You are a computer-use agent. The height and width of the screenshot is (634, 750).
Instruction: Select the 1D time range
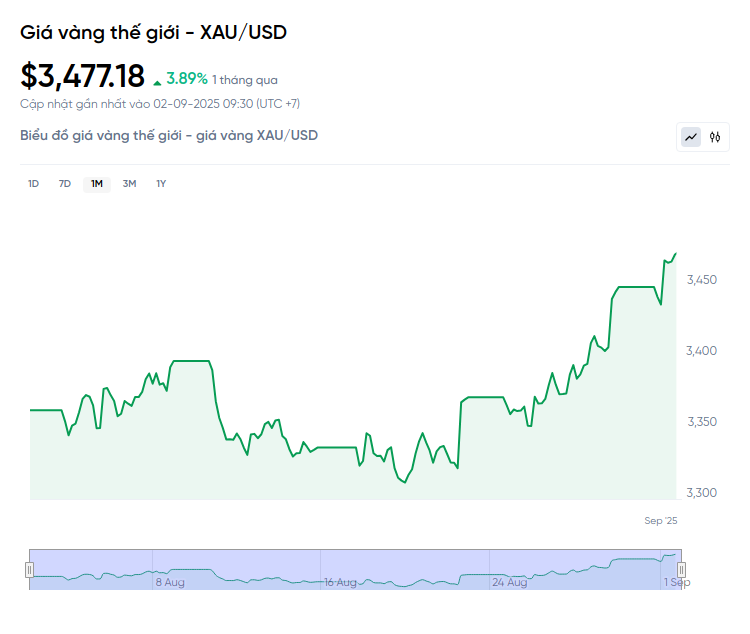[x=33, y=183]
